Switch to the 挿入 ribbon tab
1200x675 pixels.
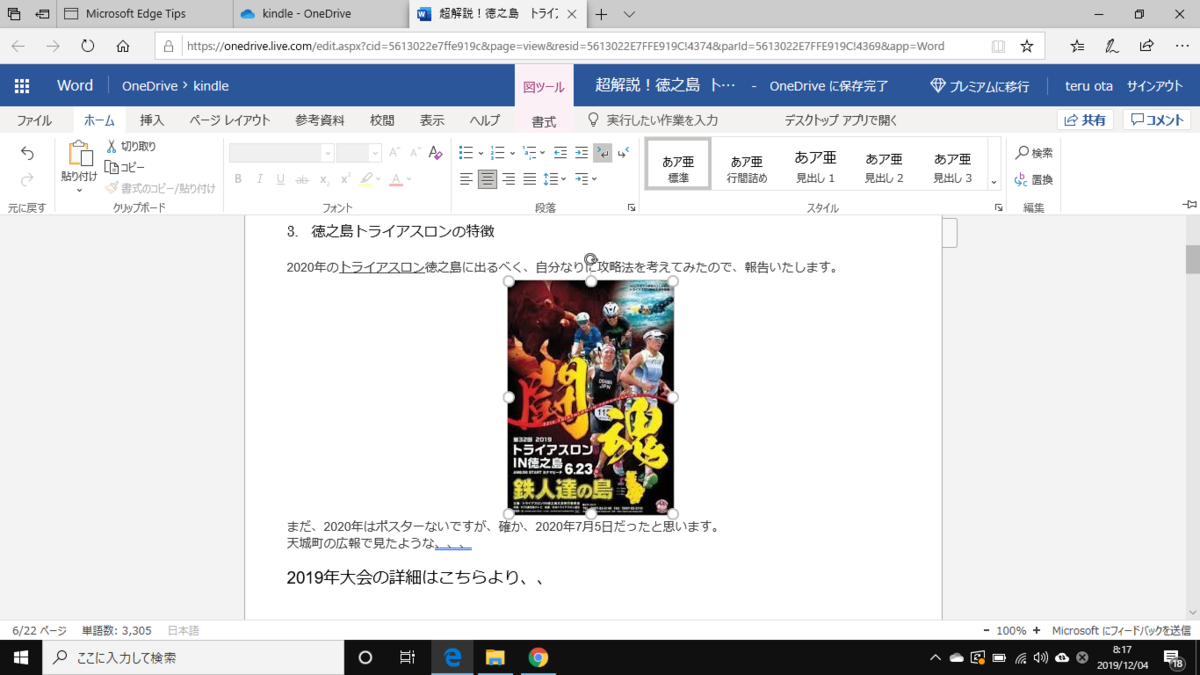click(x=152, y=119)
